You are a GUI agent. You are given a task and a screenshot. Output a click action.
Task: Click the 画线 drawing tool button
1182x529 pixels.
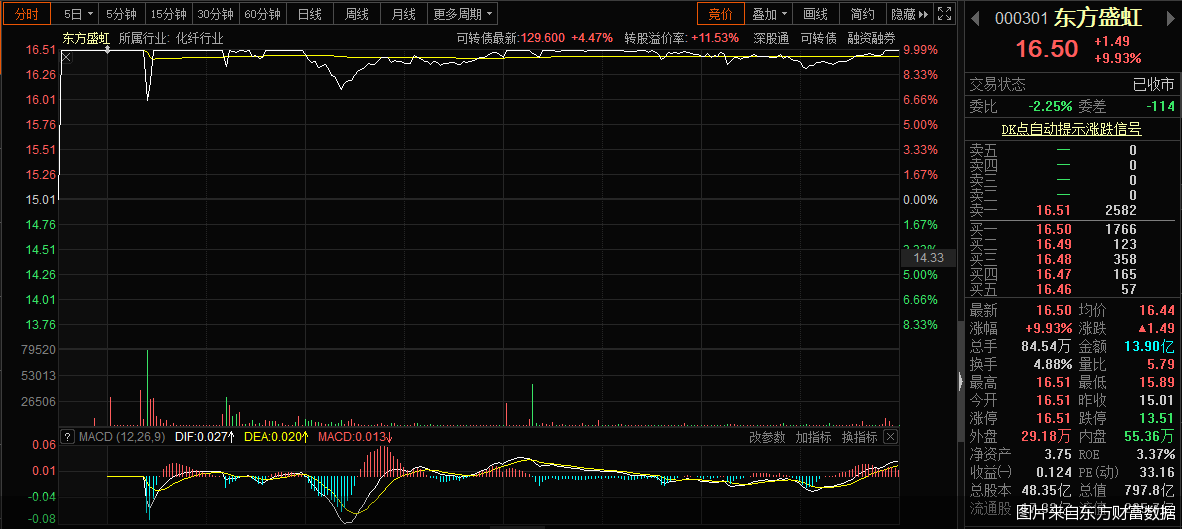pyautogui.click(x=816, y=14)
